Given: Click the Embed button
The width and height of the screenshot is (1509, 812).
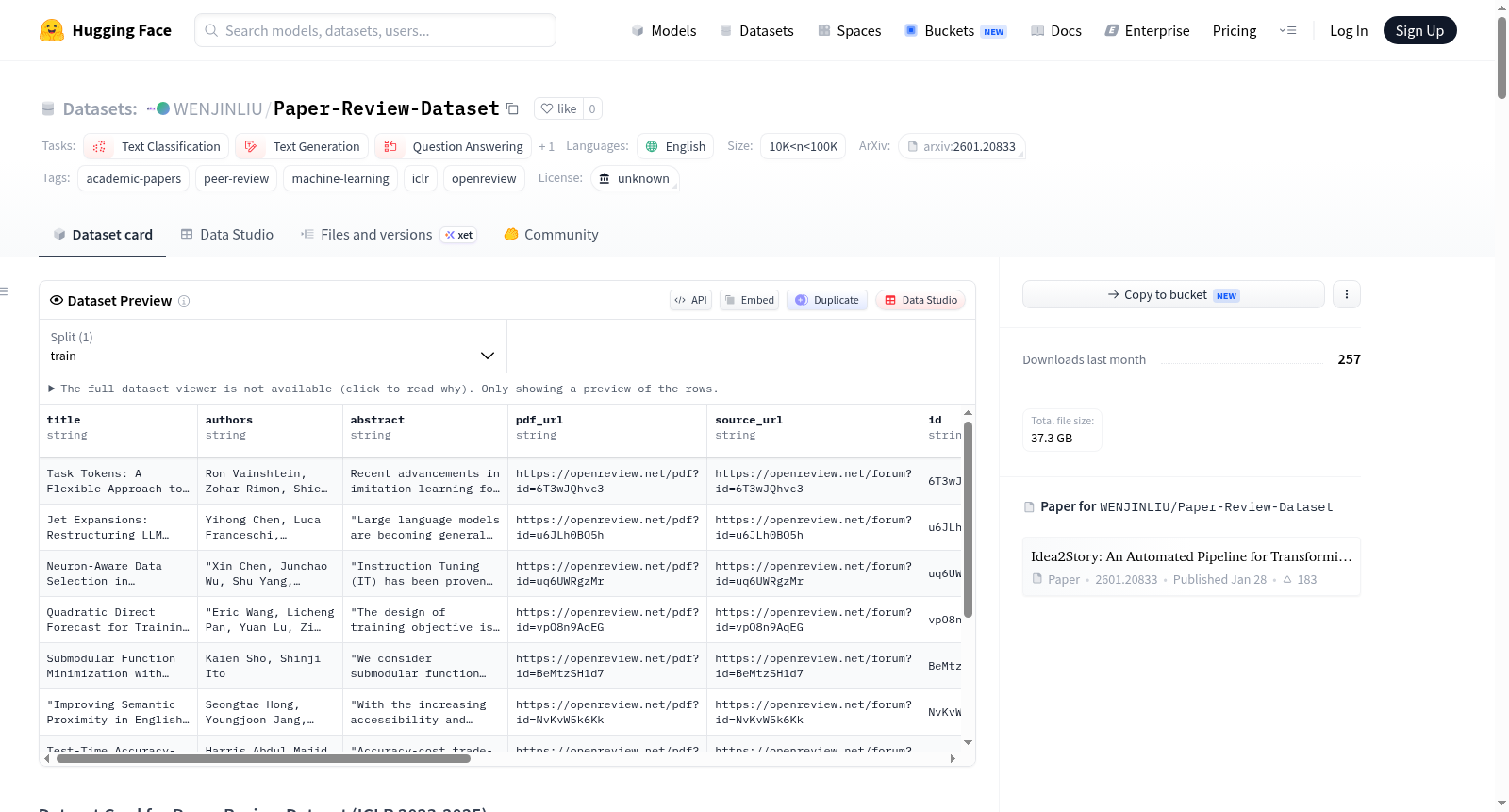Looking at the screenshot, I should point(749,300).
